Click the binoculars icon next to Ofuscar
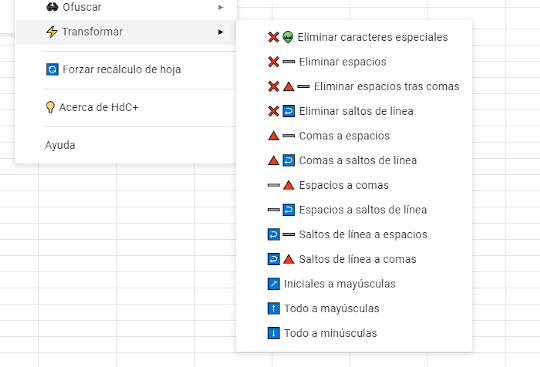 tap(52, 7)
